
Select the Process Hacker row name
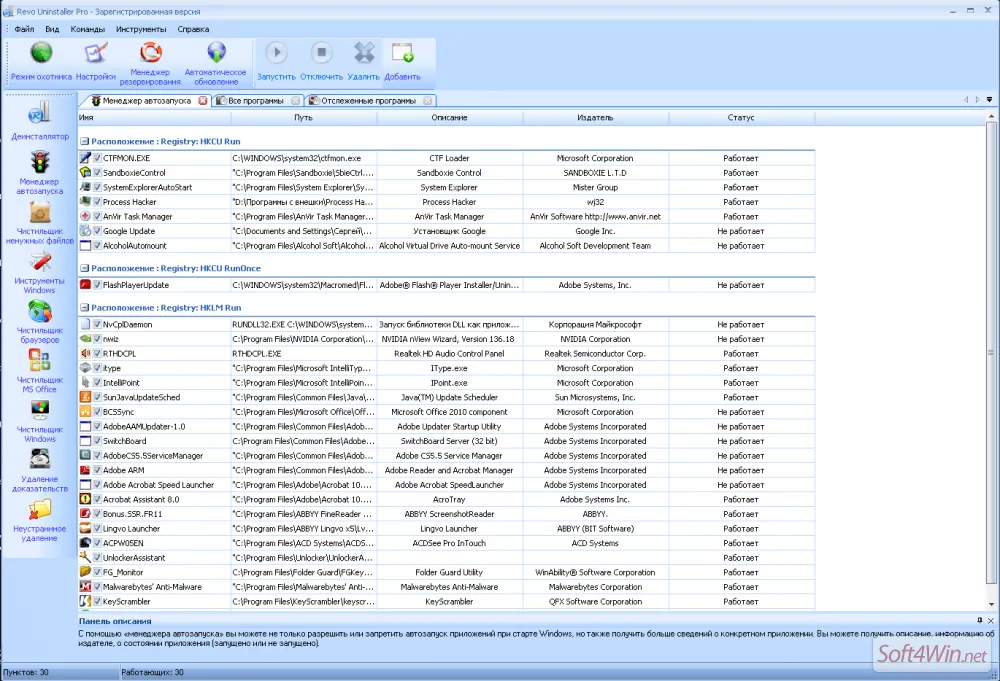pyautogui.click(x=129, y=201)
